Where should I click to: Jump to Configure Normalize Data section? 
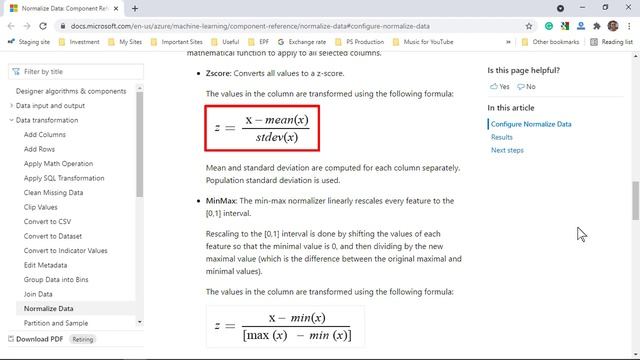[531, 124]
